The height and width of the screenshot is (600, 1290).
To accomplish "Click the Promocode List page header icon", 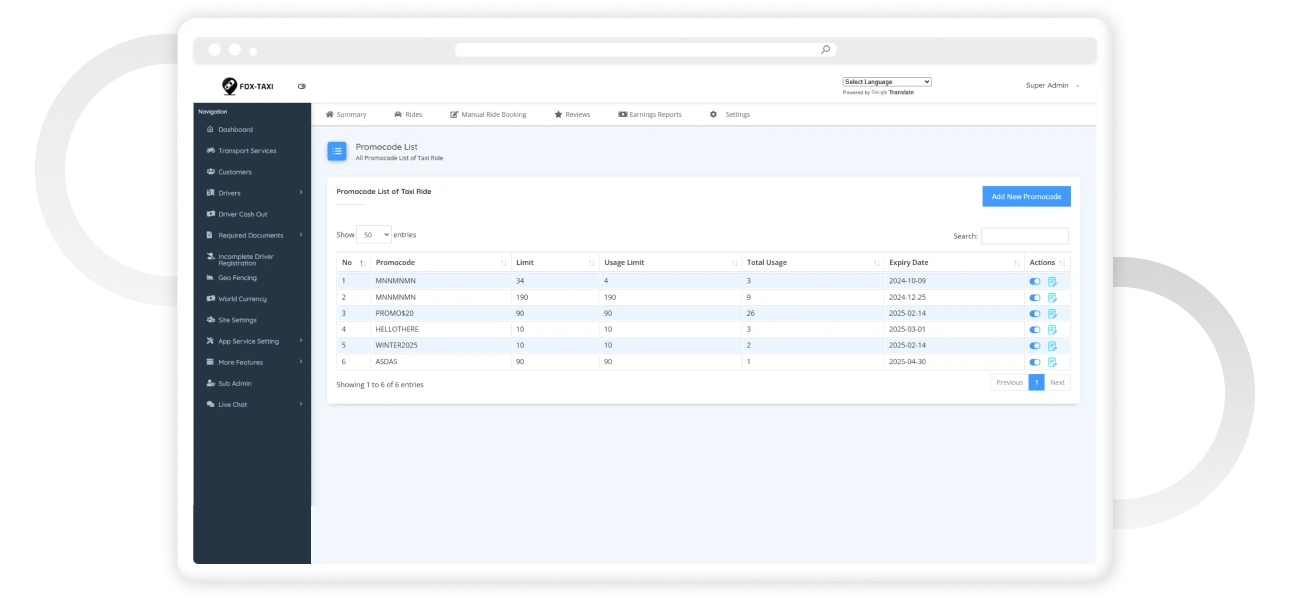I will [x=337, y=151].
